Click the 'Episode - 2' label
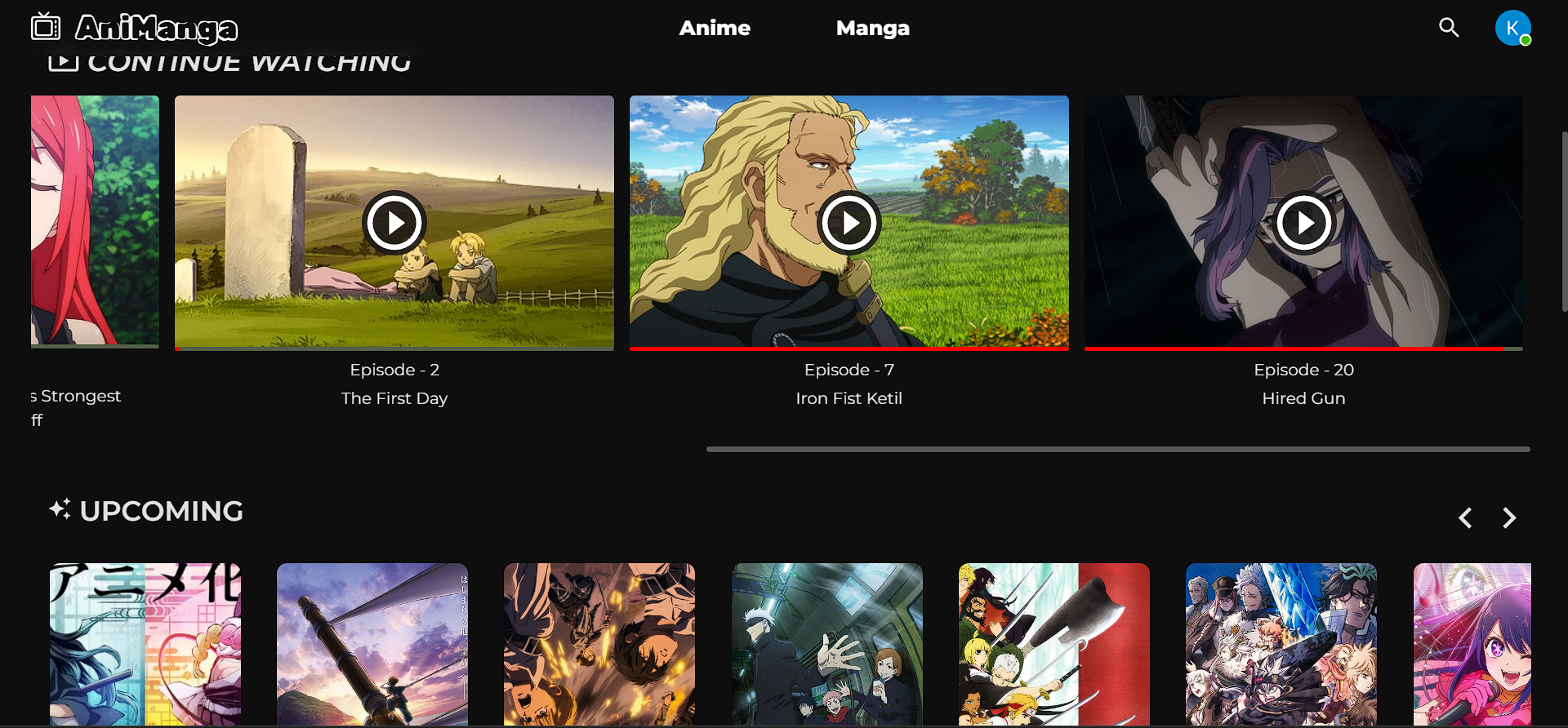The height and width of the screenshot is (728, 1568). [394, 370]
